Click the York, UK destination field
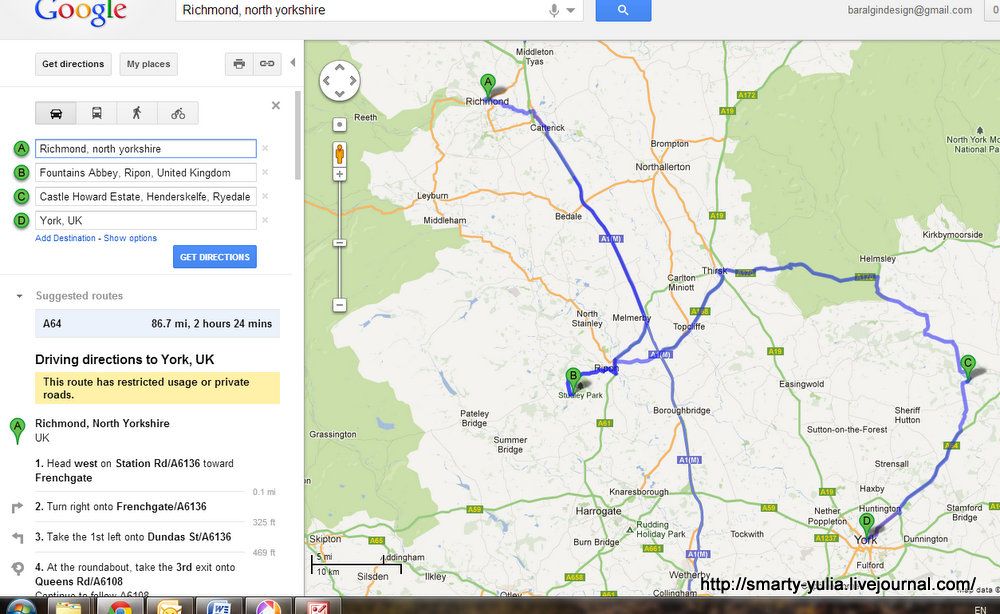This screenshot has height=614, width=1000. tap(146, 221)
